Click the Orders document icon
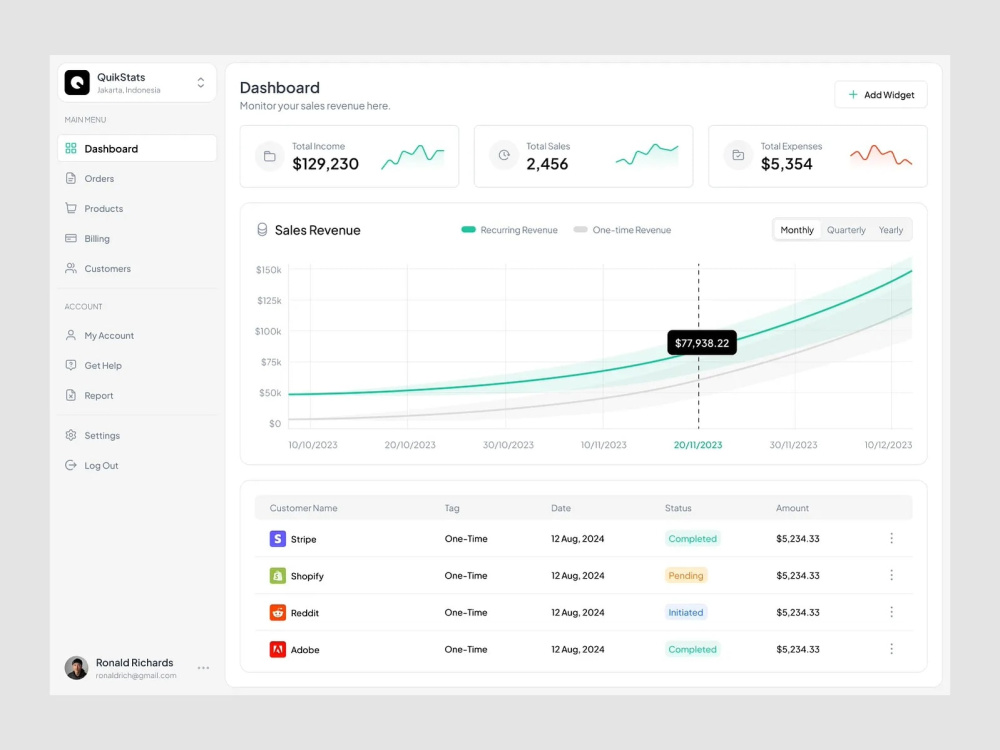Screen dimensions: 1000x750 (71, 179)
